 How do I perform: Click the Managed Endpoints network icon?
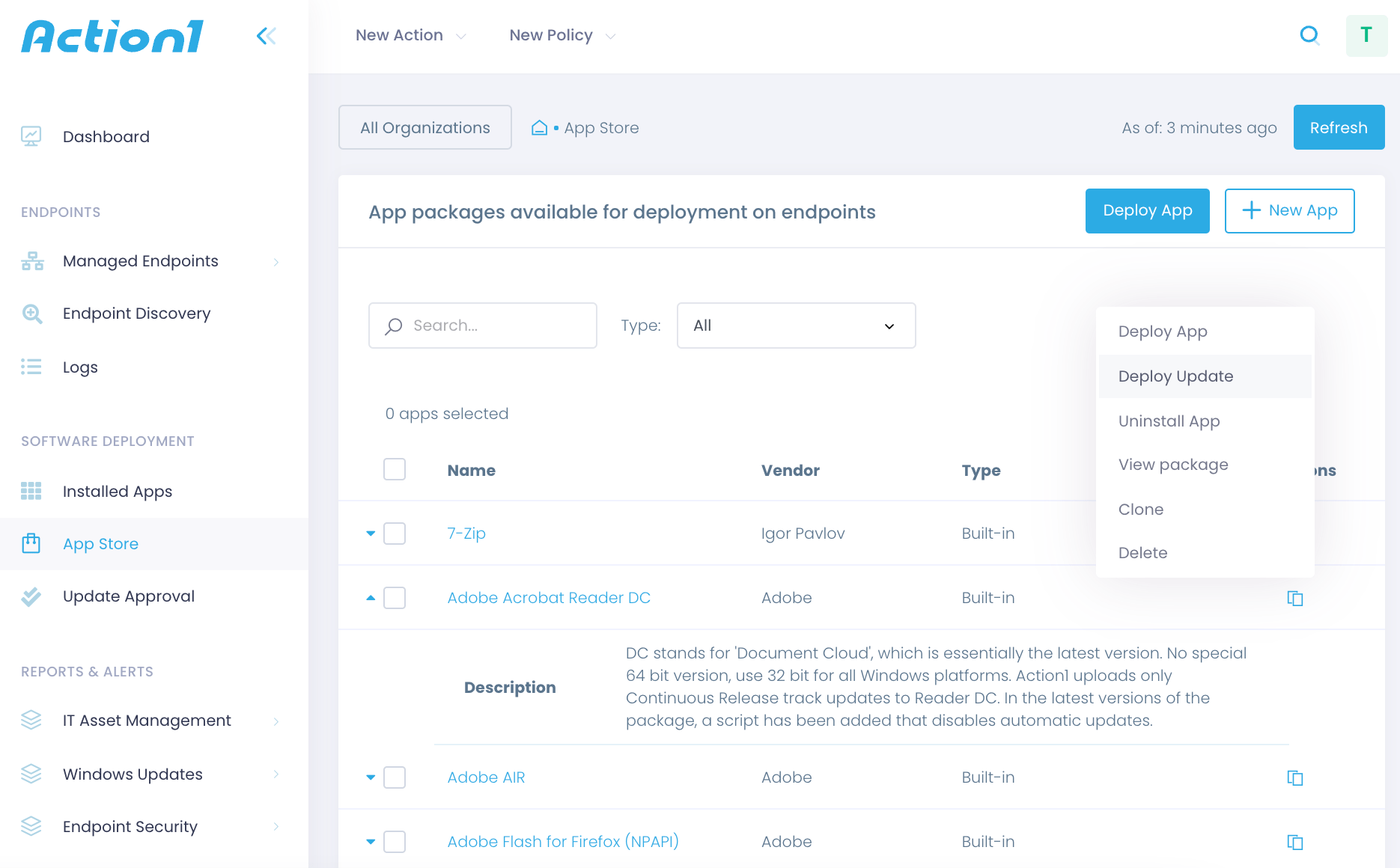[x=32, y=261]
